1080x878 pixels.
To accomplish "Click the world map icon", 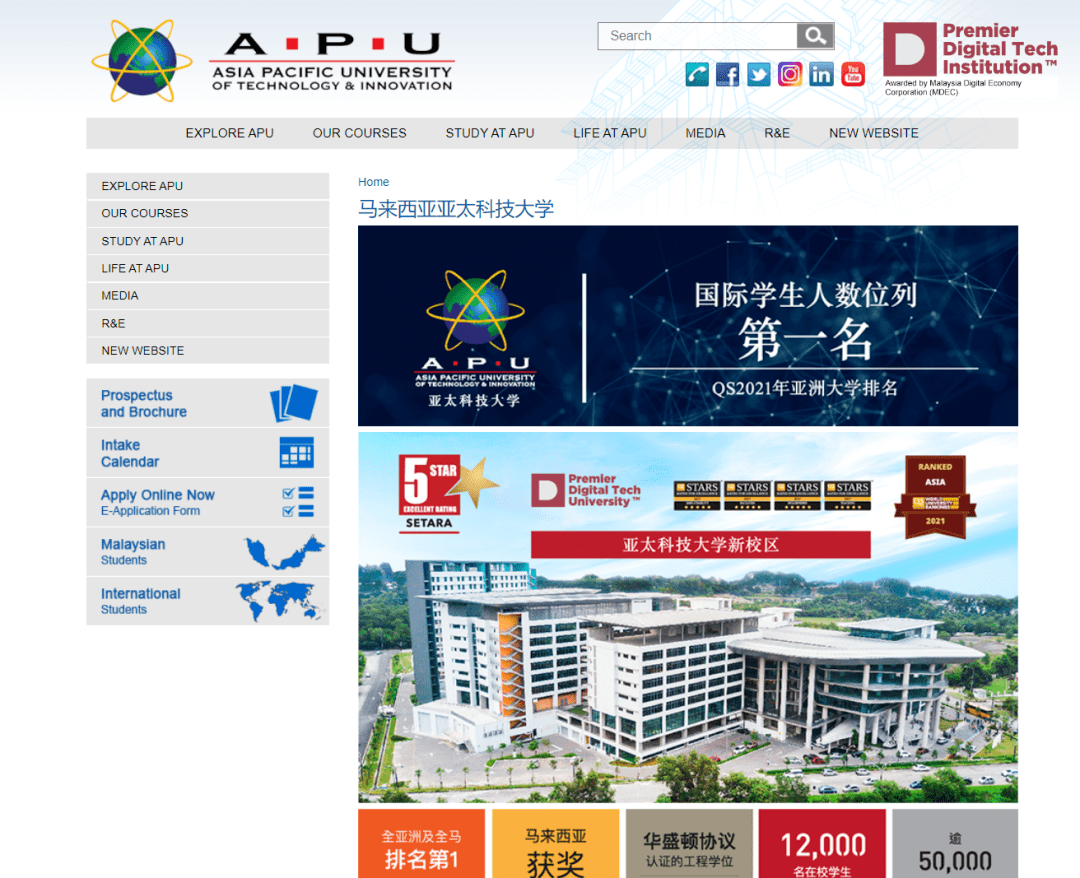I will pyautogui.click(x=280, y=601).
